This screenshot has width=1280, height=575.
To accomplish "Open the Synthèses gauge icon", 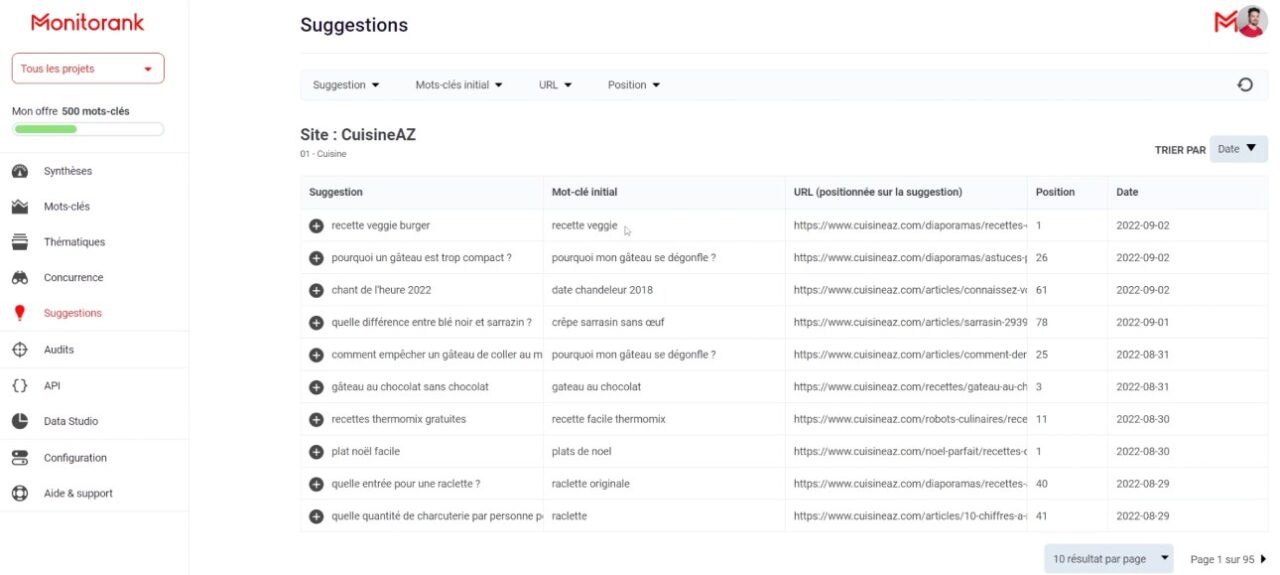I will tap(20, 171).
